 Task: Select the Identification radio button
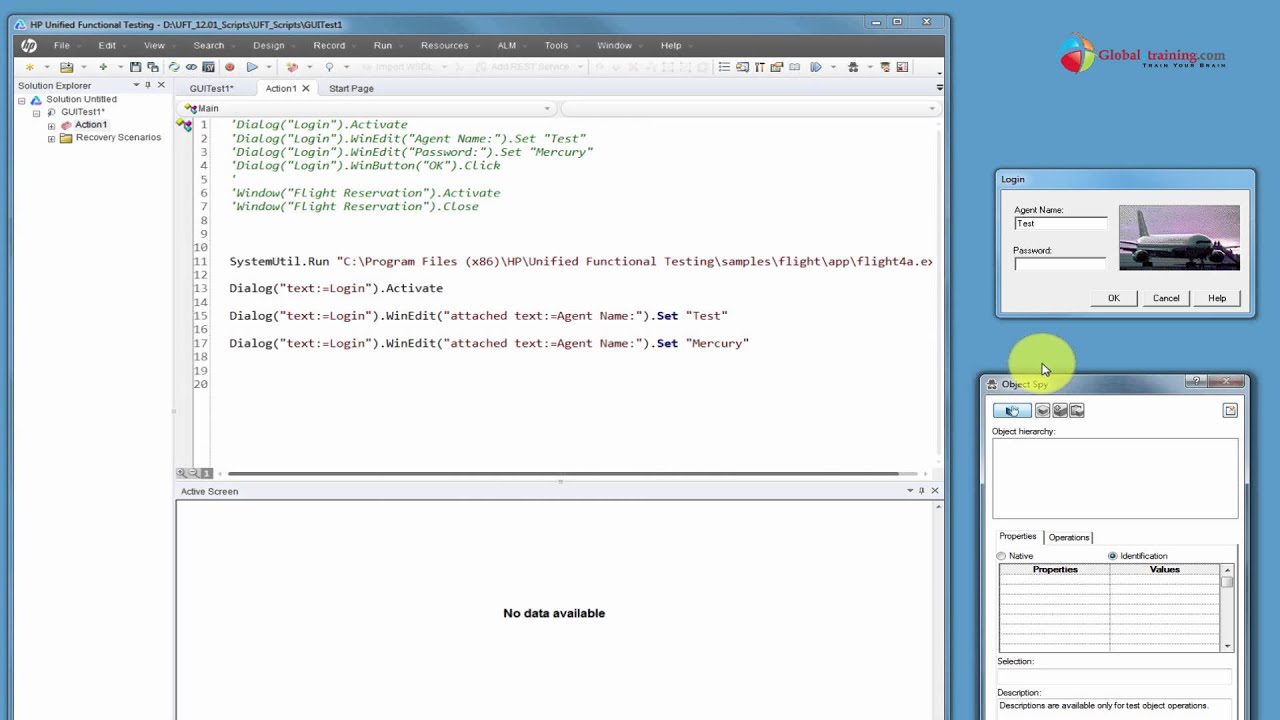coord(1112,556)
